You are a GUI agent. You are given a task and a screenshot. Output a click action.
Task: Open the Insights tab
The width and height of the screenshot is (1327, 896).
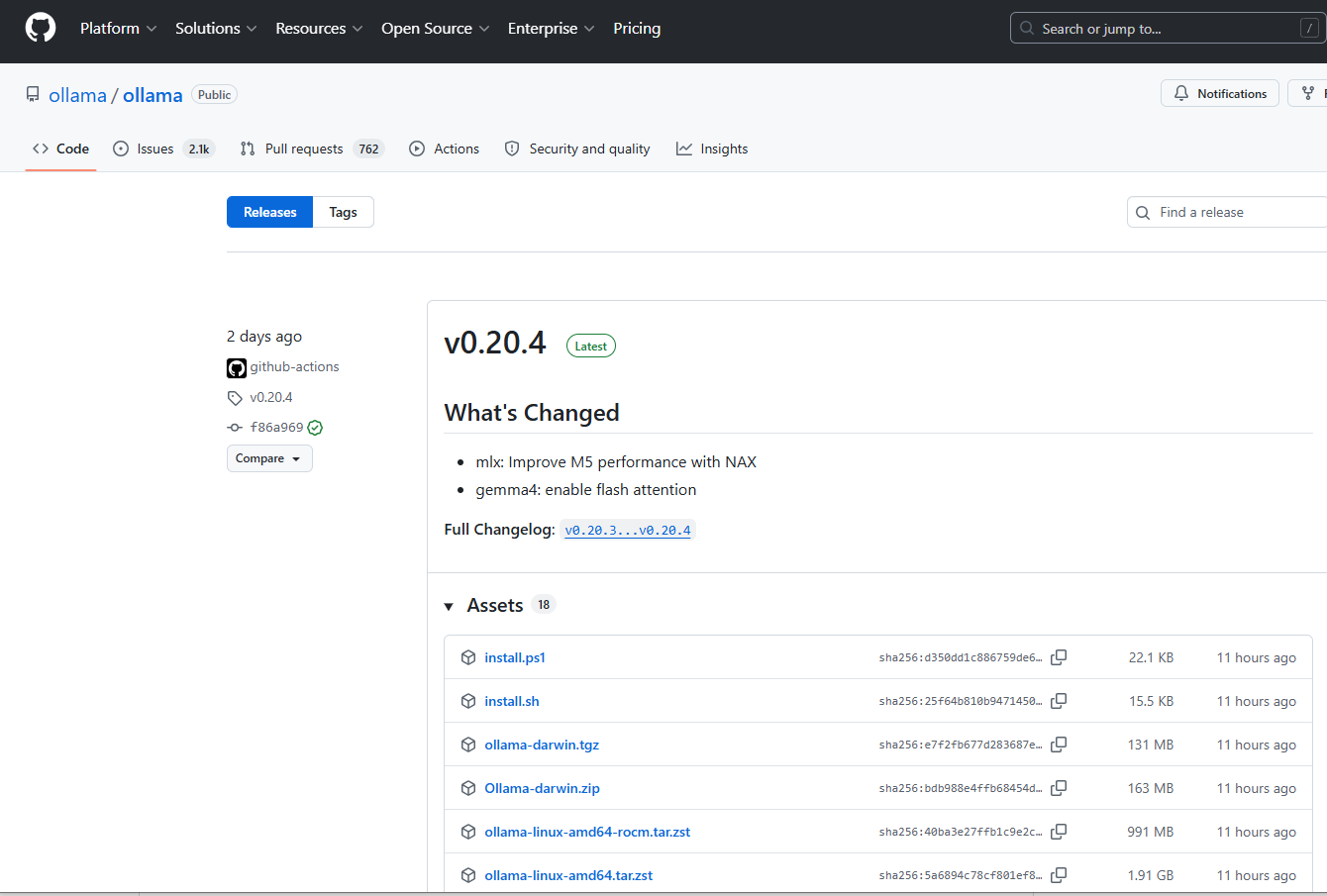coord(712,149)
